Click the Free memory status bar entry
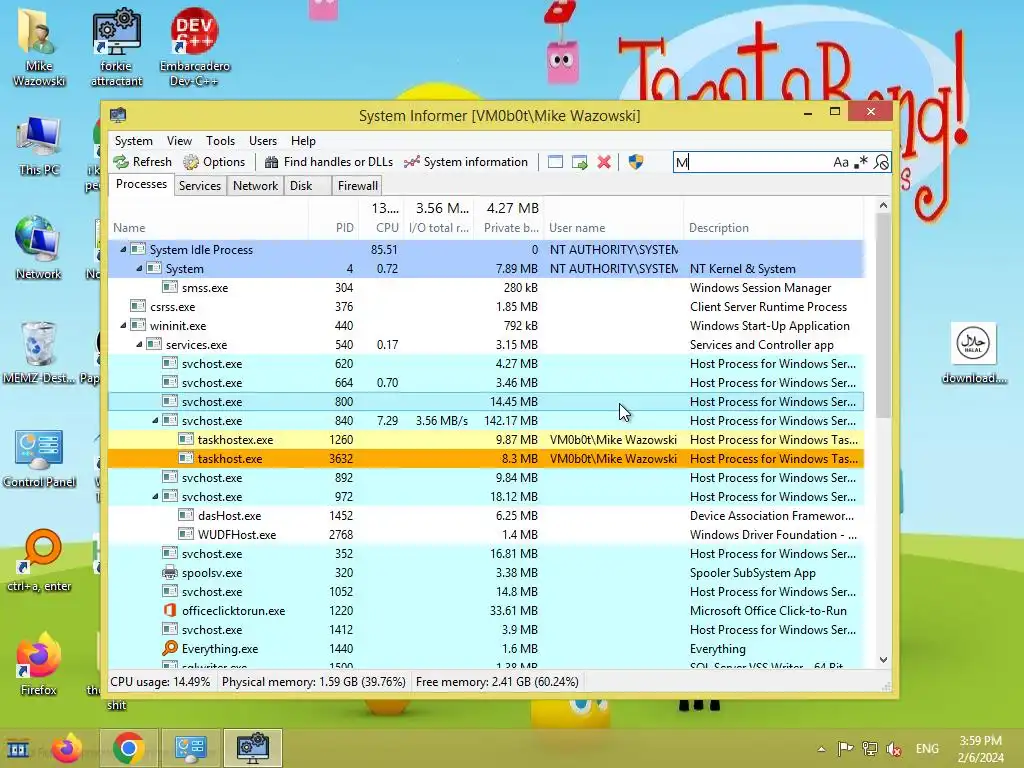This screenshot has width=1024, height=768. [497, 682]
